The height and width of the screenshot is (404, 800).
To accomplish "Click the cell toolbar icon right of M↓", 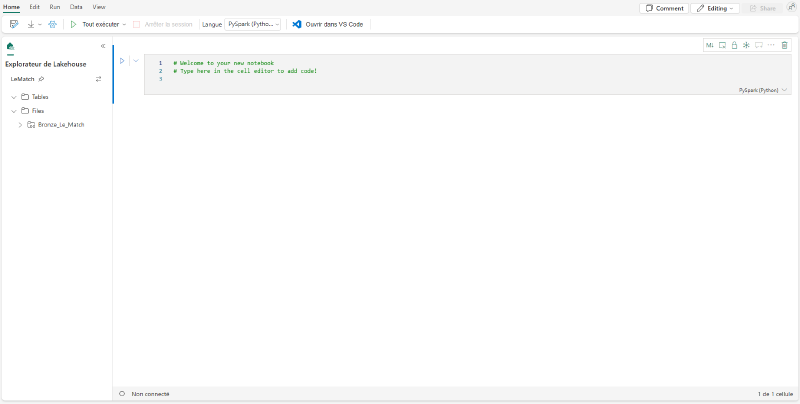I will (x=722, y=45).
